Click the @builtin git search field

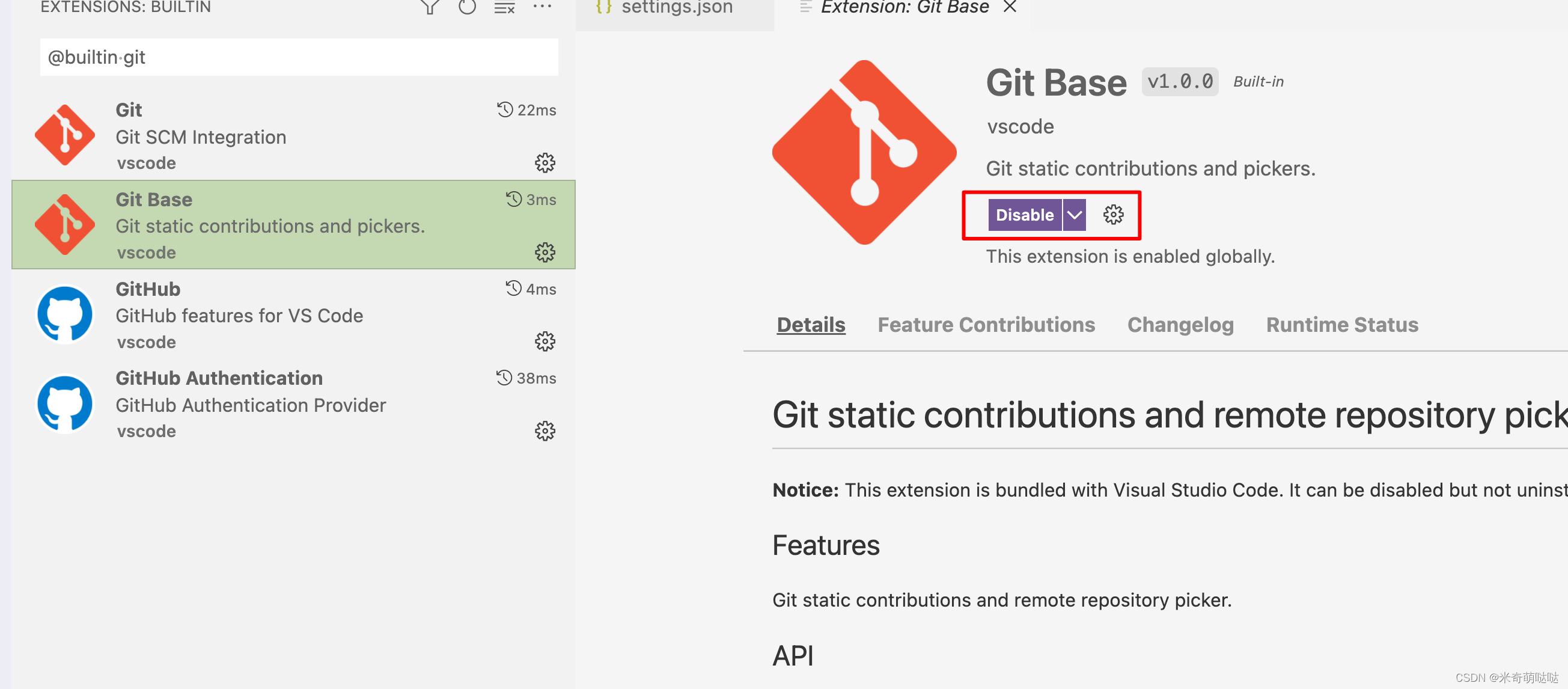click(x=298, y=57)
